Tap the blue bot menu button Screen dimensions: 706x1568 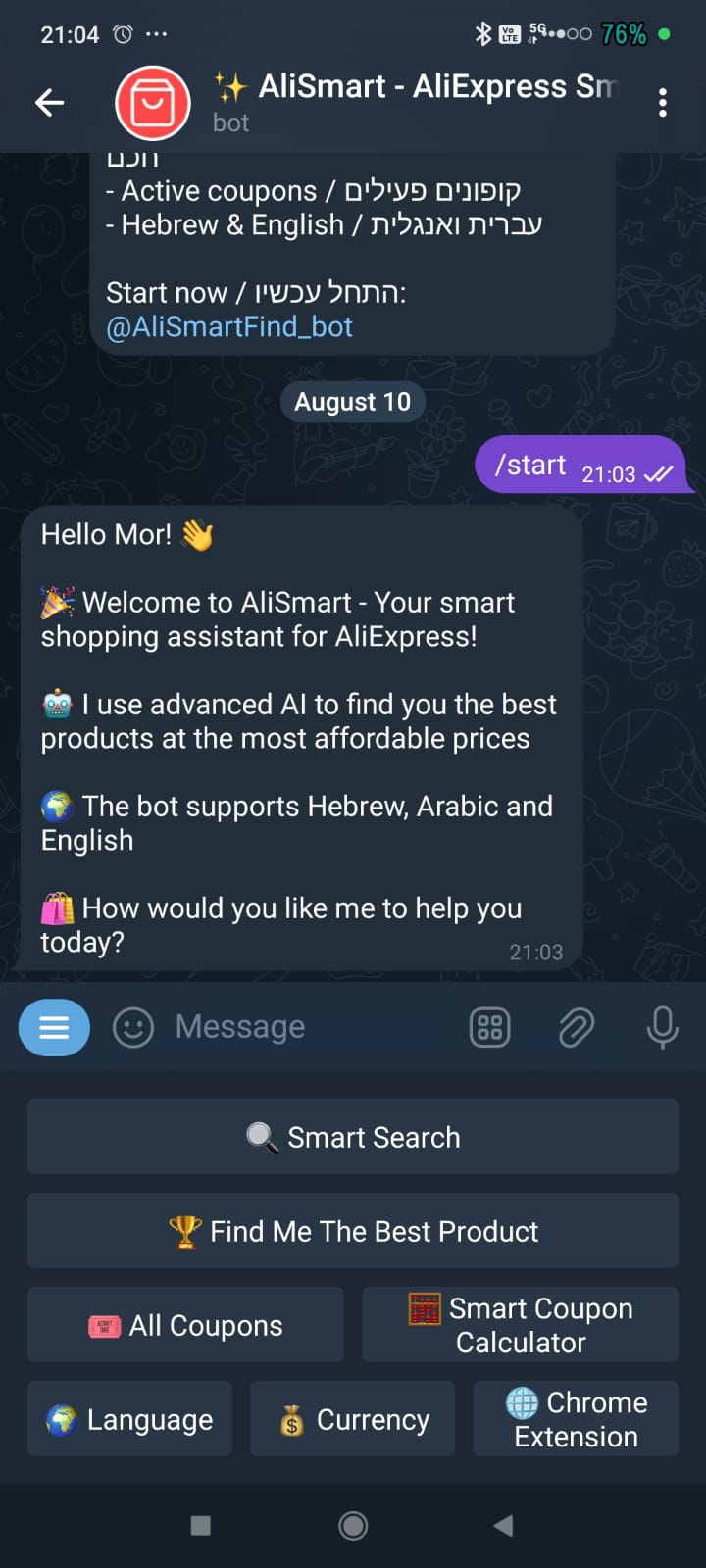click(x=54, y=1027)
